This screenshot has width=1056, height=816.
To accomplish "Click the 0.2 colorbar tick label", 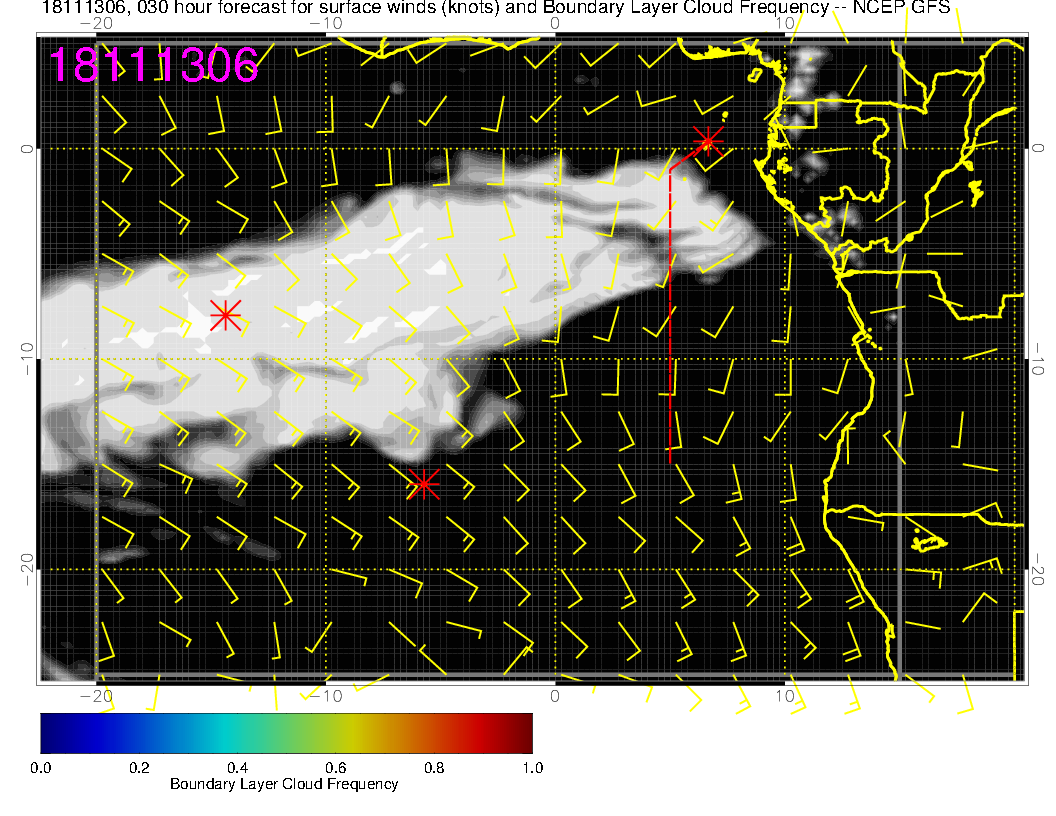I will [139, 768].
